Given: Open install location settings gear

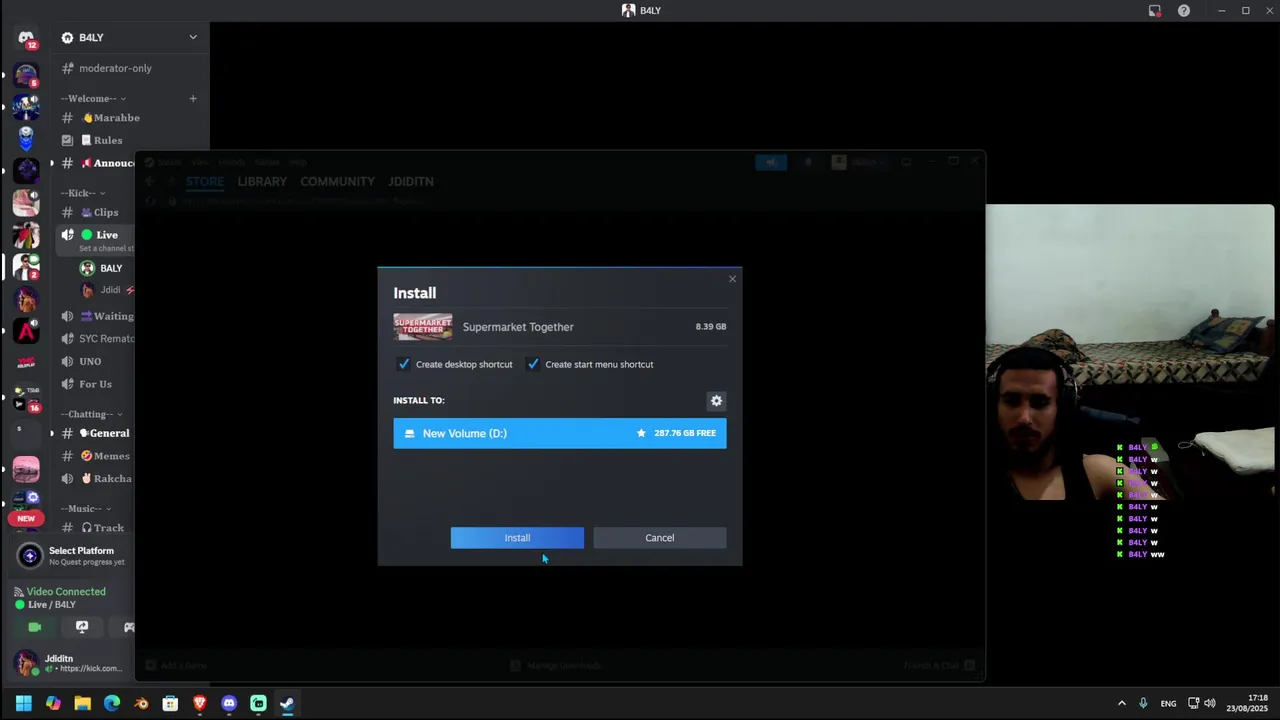Looking at the screenshot, I should click(716, 401).
